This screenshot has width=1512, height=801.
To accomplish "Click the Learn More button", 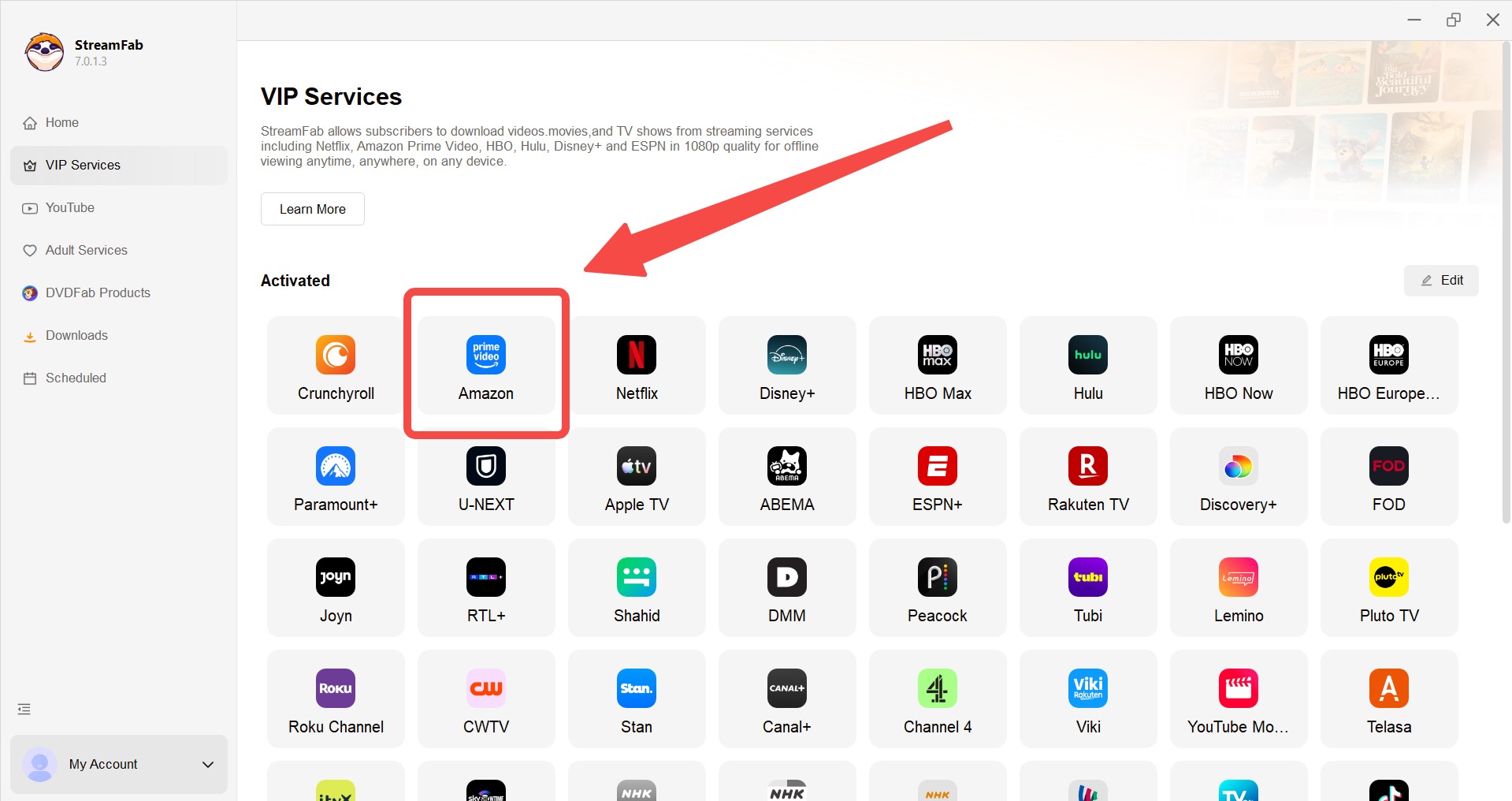I will (312, 209).
